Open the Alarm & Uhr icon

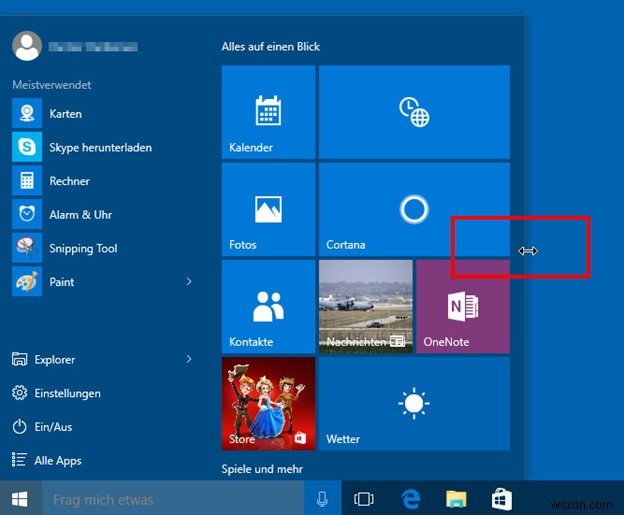coord(27,214)
